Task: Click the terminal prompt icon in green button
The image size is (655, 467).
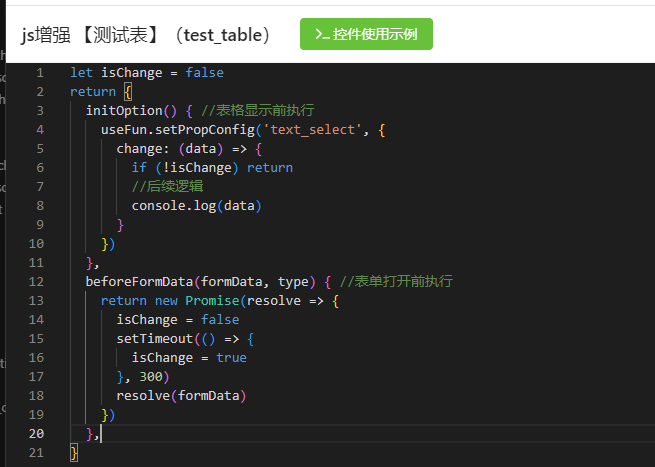Action: click(x=321, y=34)
